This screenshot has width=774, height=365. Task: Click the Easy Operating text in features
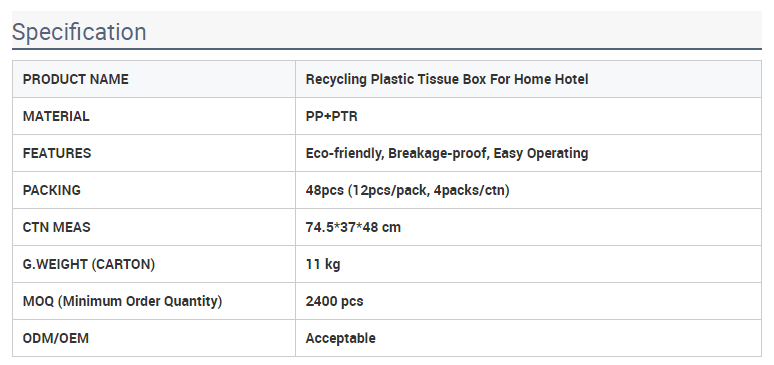click(x=541, y=153)
